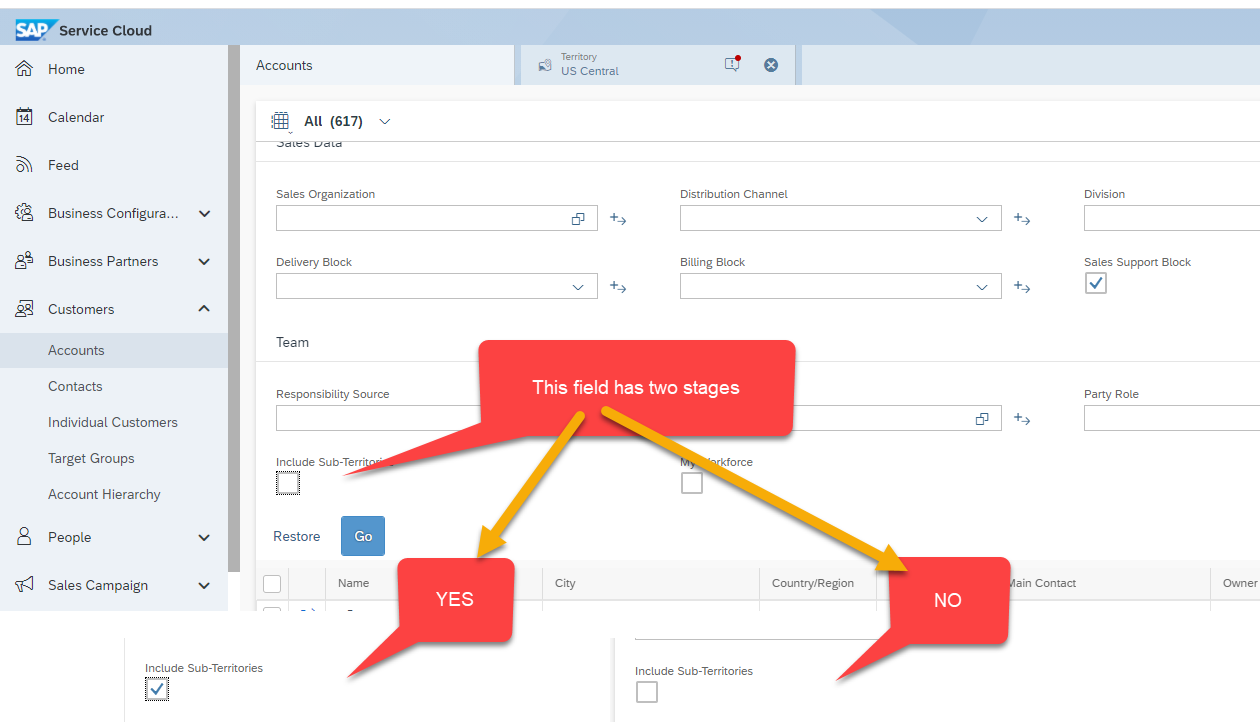Click into Responsibility Source field
The width and height of the screenshot is (1260, 722).
380,419
